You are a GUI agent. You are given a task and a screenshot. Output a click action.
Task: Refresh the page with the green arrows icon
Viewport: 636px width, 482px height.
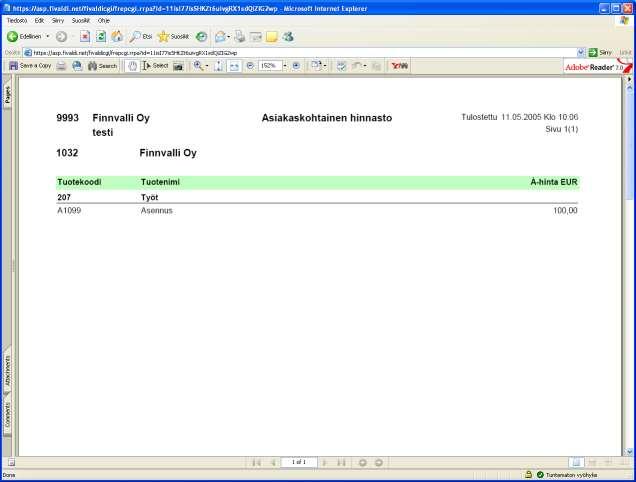click(x=101, y=37)
